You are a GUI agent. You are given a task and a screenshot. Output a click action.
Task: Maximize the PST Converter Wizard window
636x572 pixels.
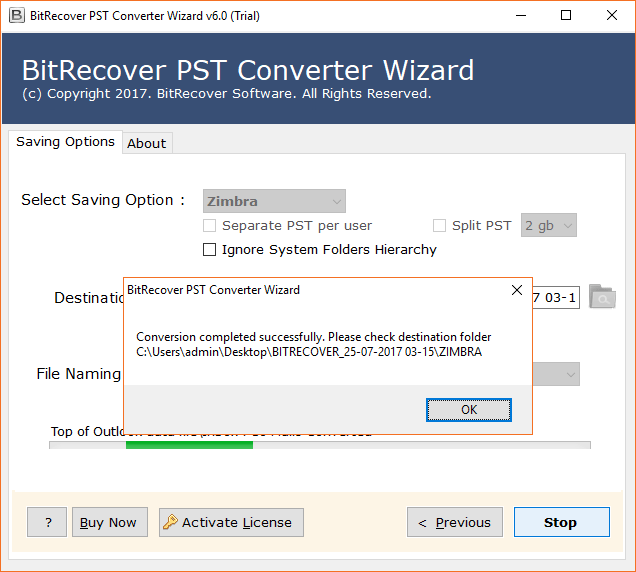coord(566,16)
